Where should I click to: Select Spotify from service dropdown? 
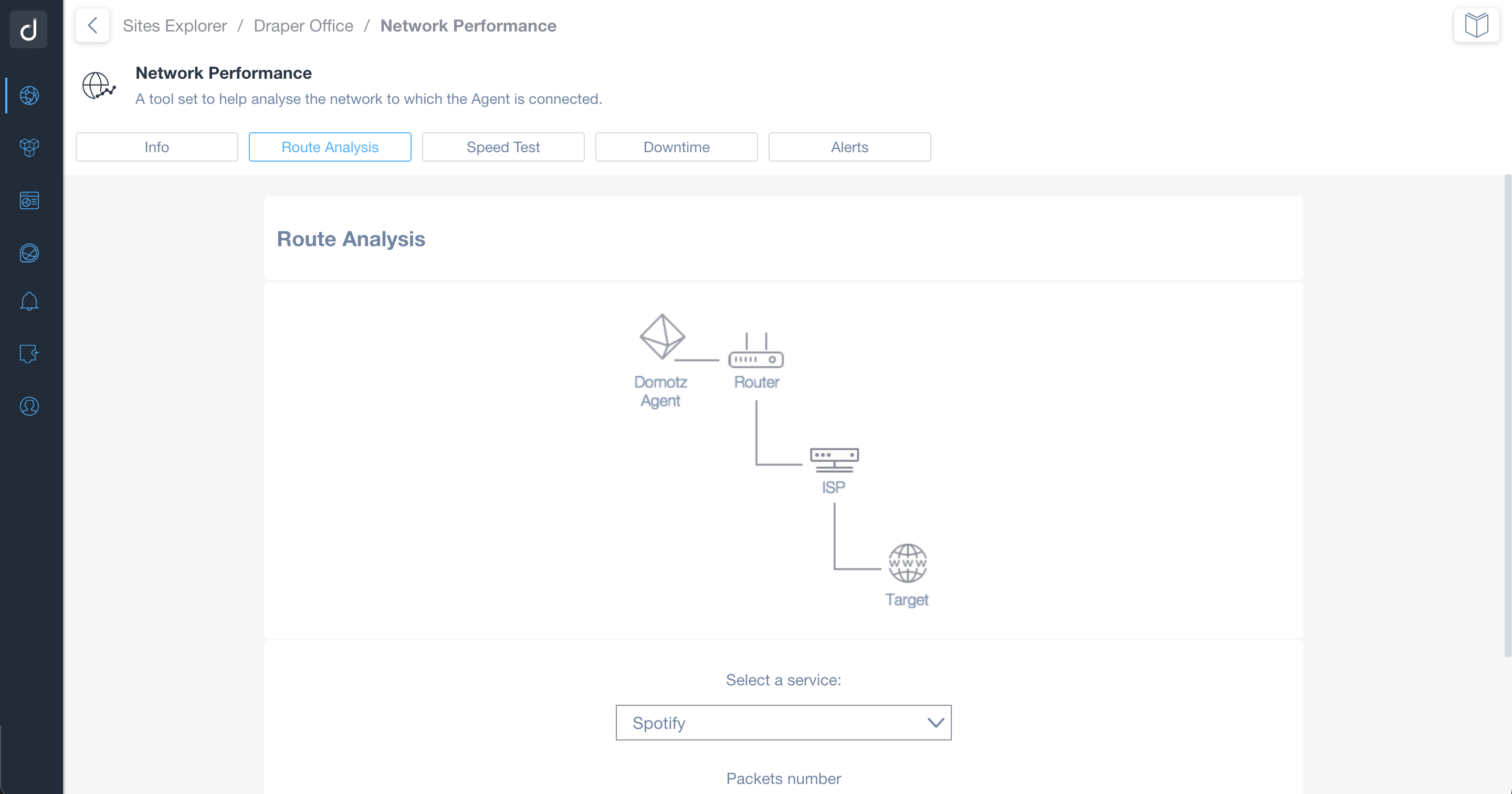783,722
